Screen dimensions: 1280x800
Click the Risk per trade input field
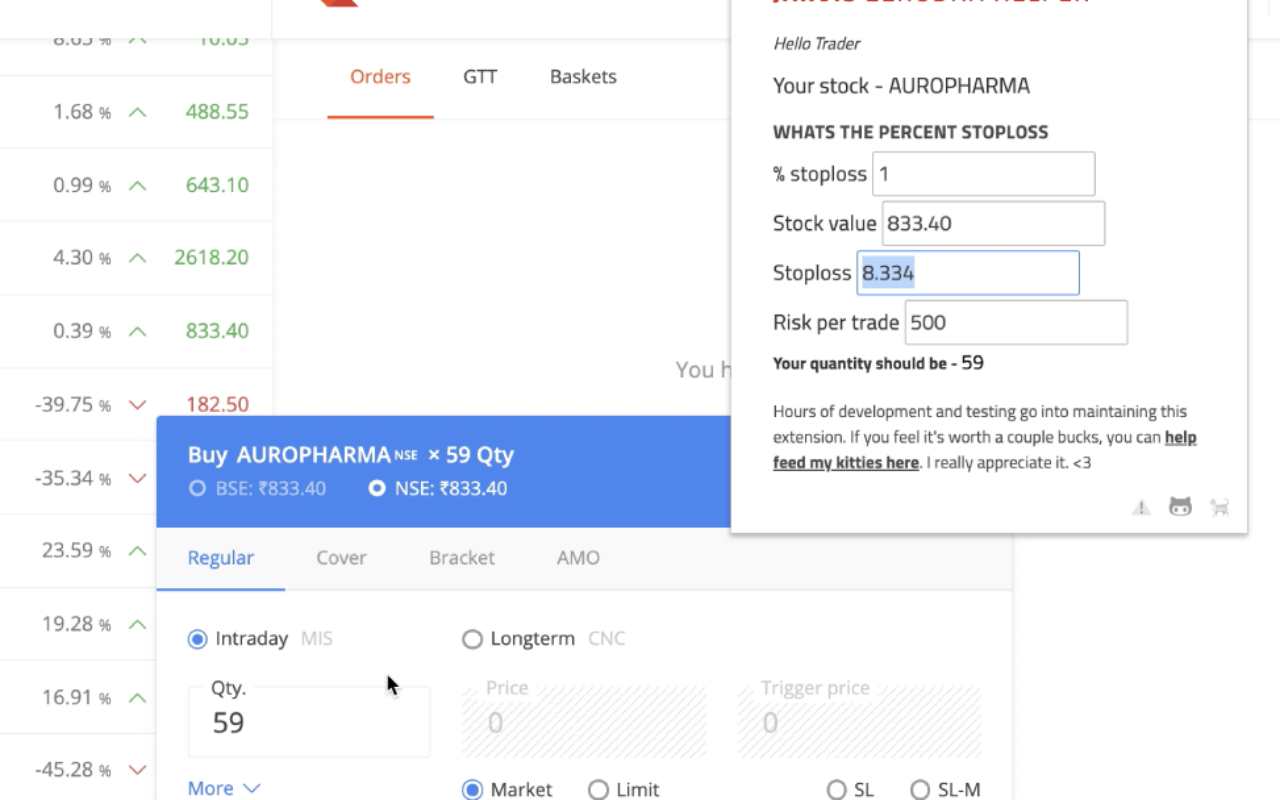click(x=1016, y=322)
